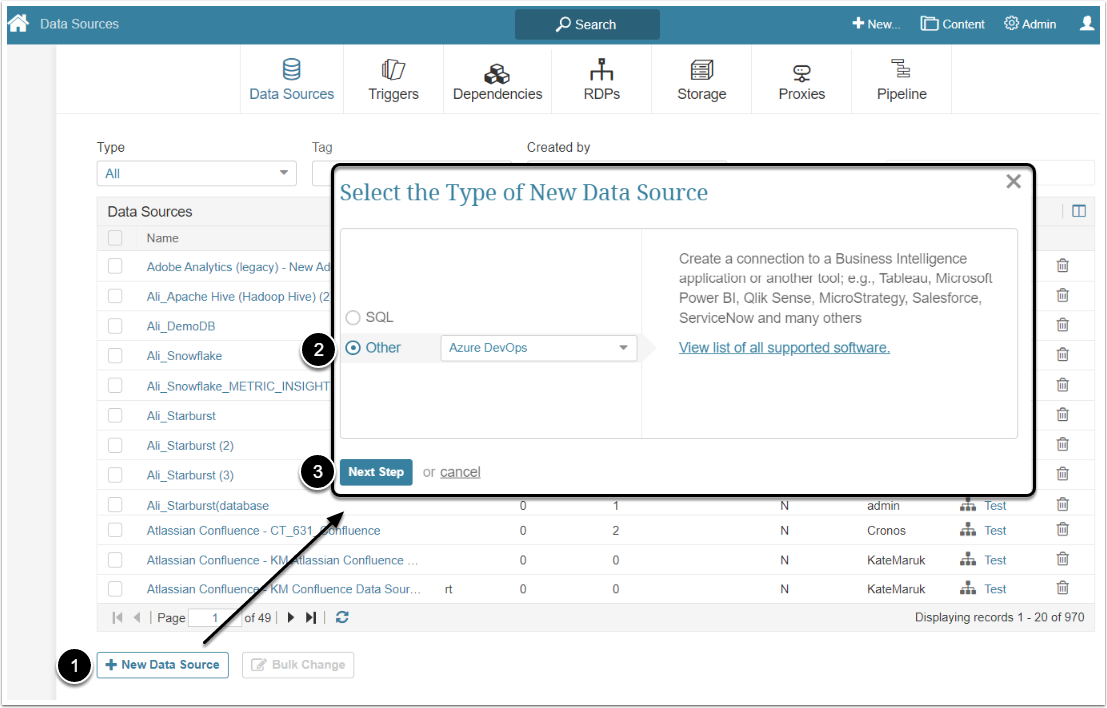Image resolution: width=1107 pixels, height=708 pixels.
Task: Open the list of all supported software link
Action: [784, 348]
